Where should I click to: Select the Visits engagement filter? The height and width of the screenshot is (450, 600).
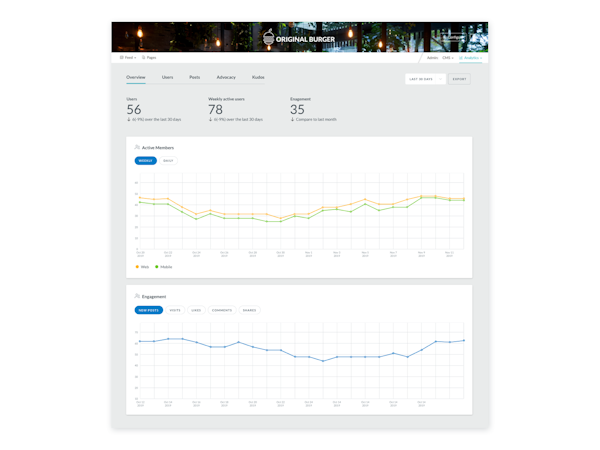(x=175, y=310)
